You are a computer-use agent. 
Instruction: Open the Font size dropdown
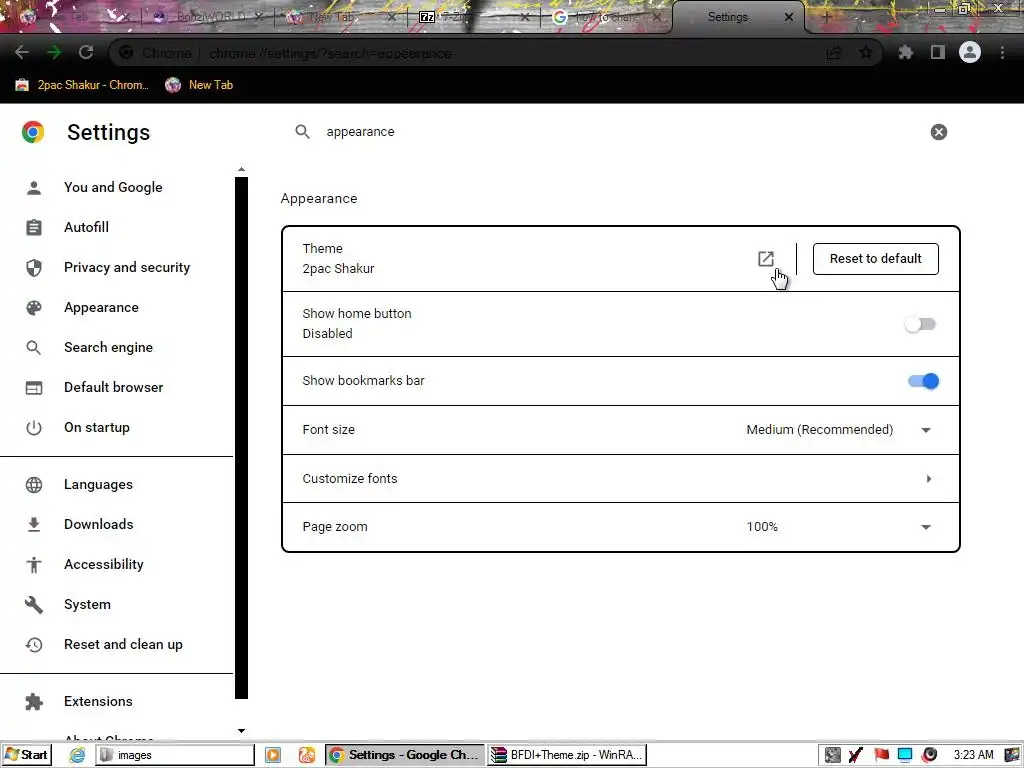coord(839,430)
